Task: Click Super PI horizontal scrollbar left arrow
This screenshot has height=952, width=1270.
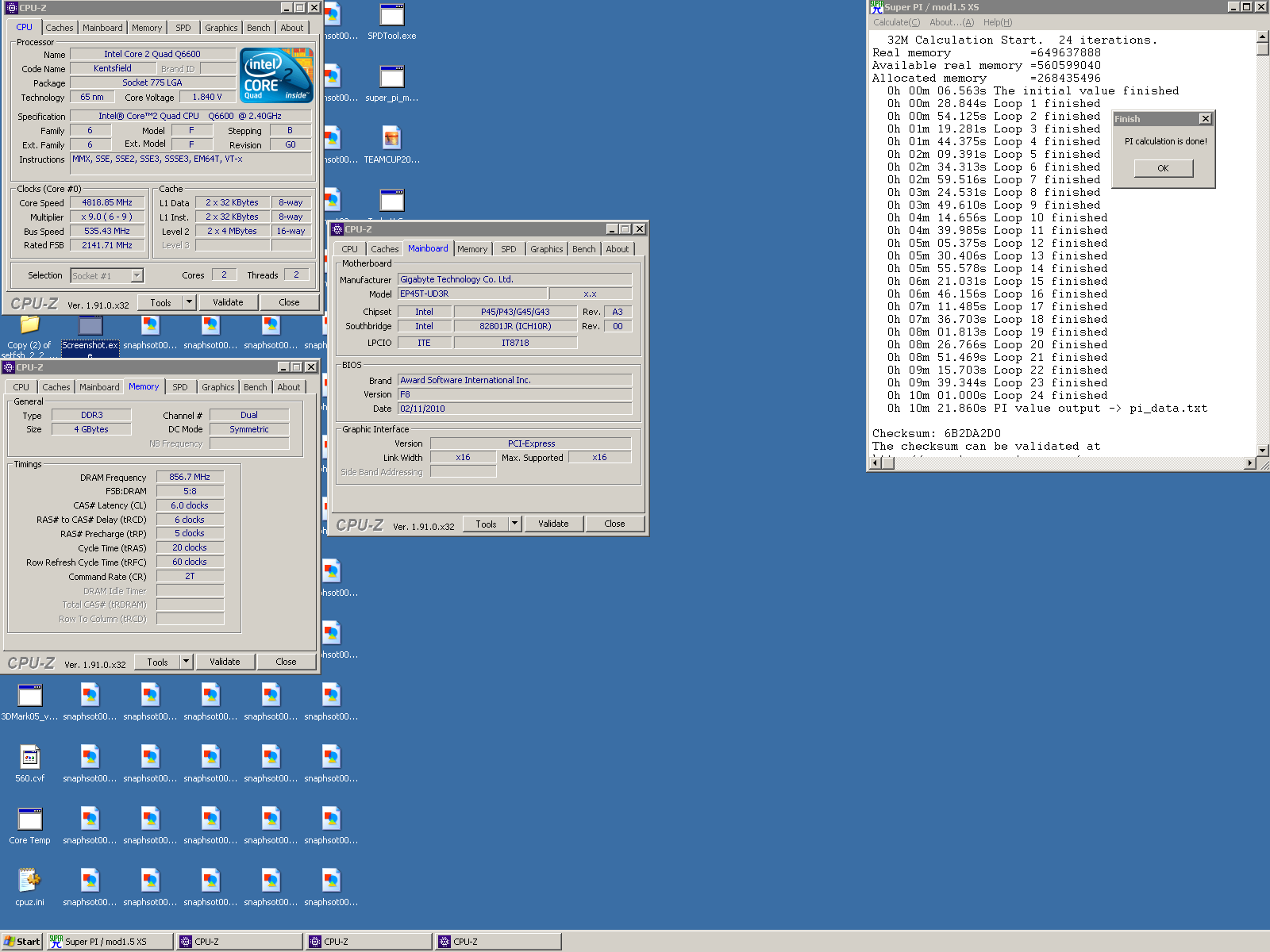Action: click(876, 463)
